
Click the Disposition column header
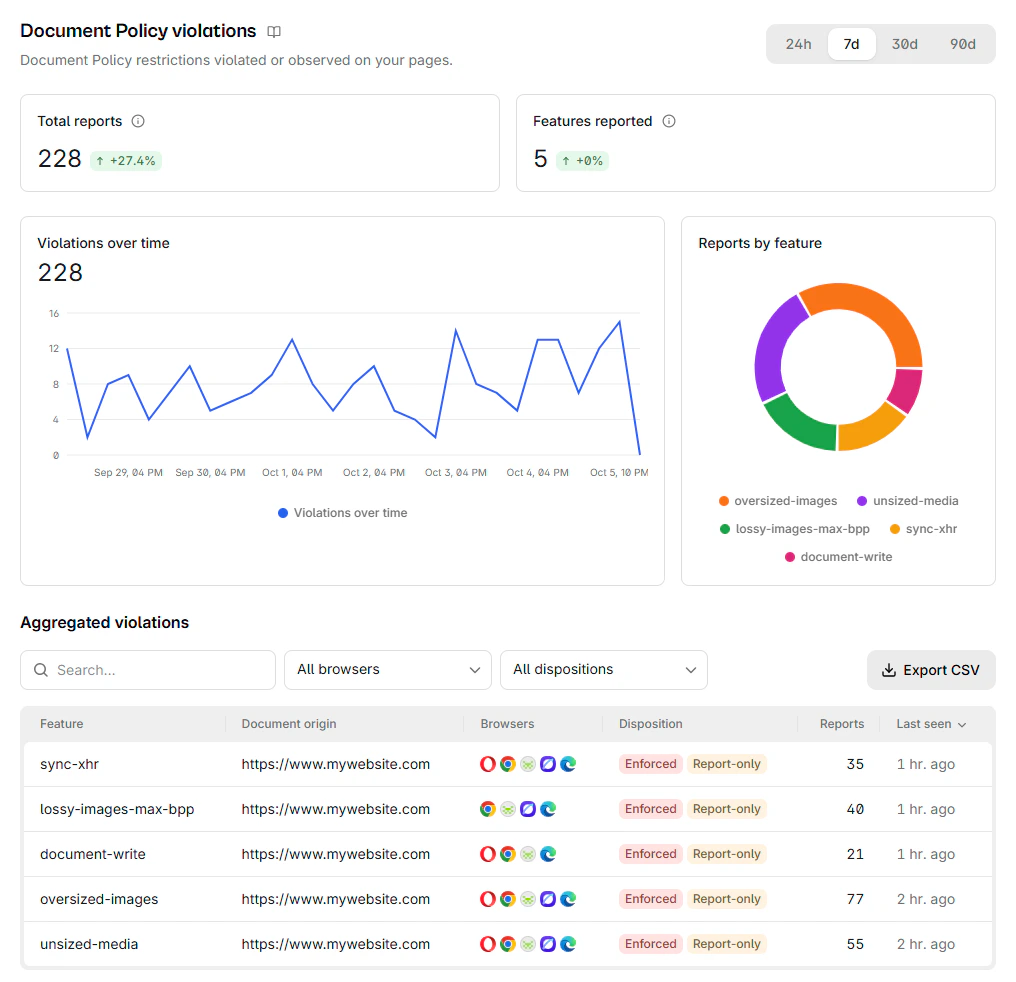[x=651, y=724]
